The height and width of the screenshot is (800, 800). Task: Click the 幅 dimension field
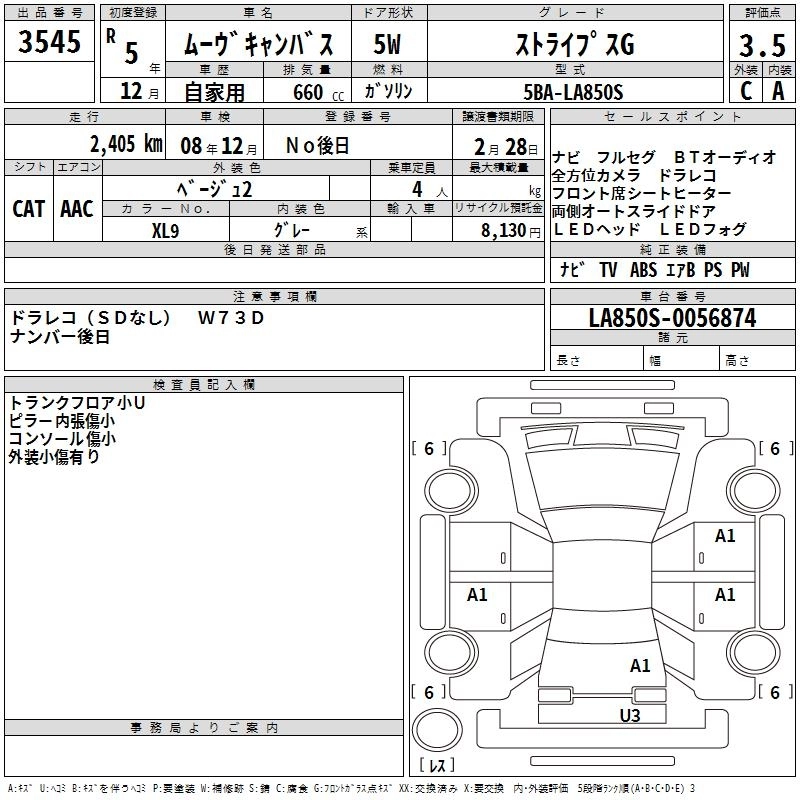click(x=682, y=358)
